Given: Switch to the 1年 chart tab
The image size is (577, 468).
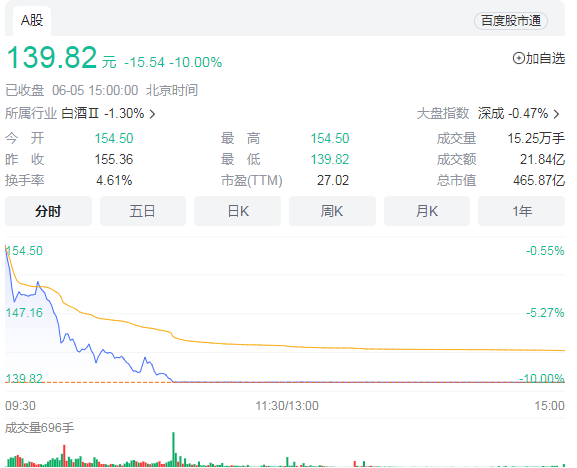Looking at the screenshot, I should click(521, 211).
